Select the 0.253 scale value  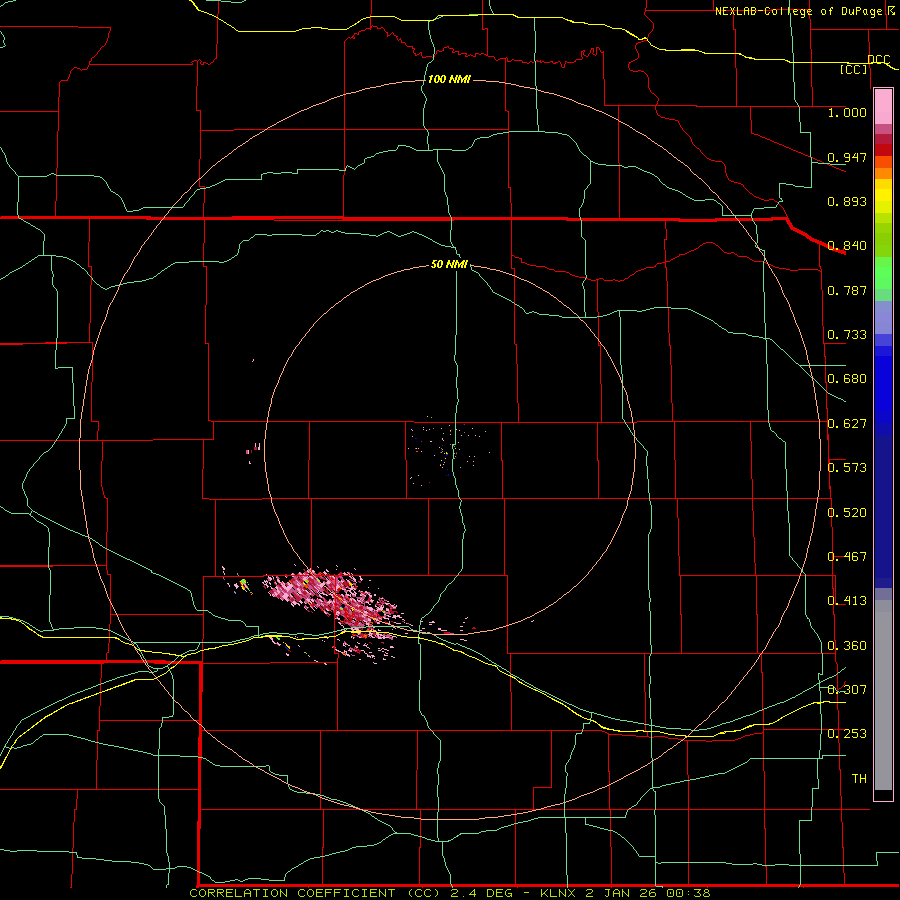[x=847, y=734]
